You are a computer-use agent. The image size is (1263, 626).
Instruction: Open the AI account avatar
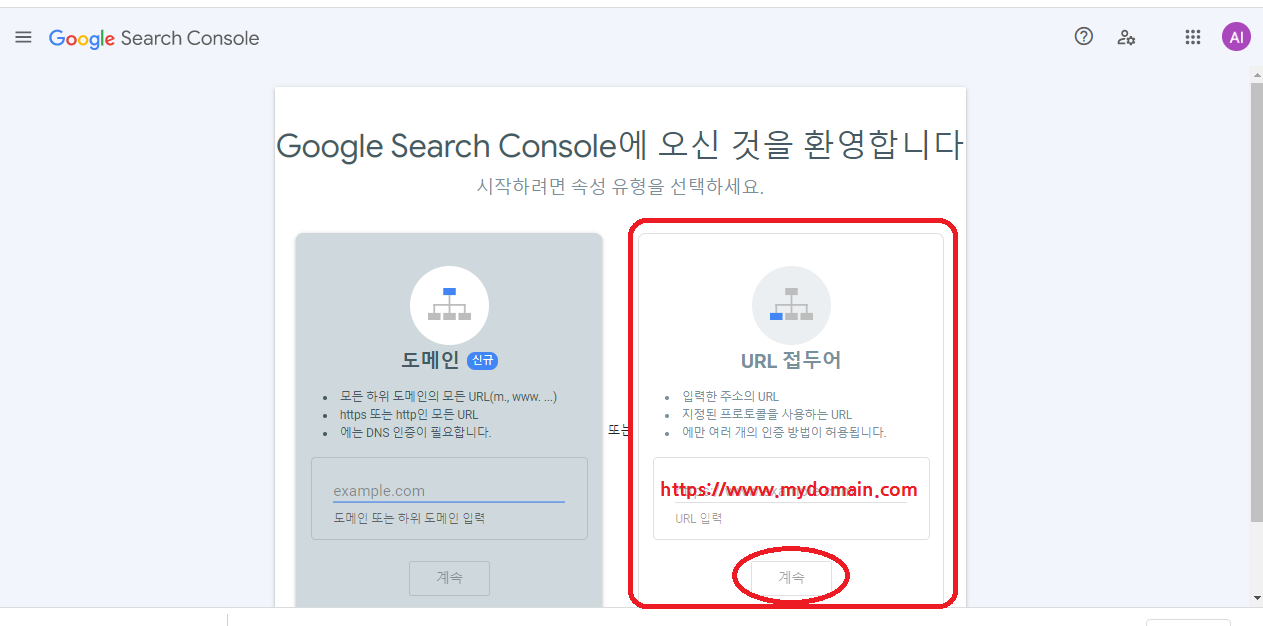pos(1236,38)
